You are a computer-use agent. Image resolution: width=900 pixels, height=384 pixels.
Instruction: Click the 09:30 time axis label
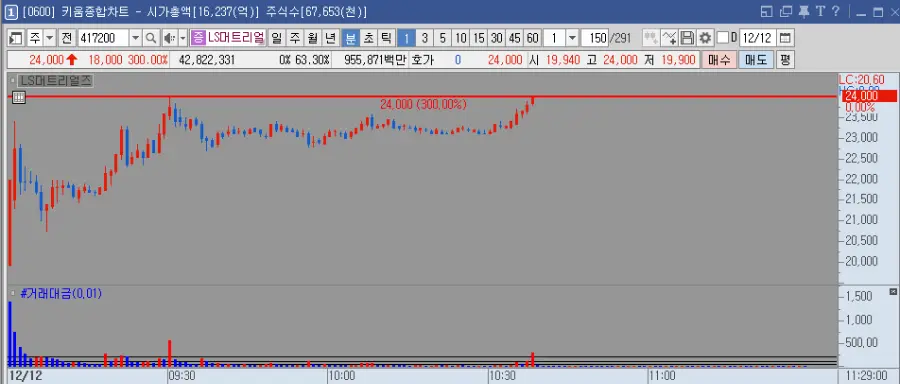(182, 376)
